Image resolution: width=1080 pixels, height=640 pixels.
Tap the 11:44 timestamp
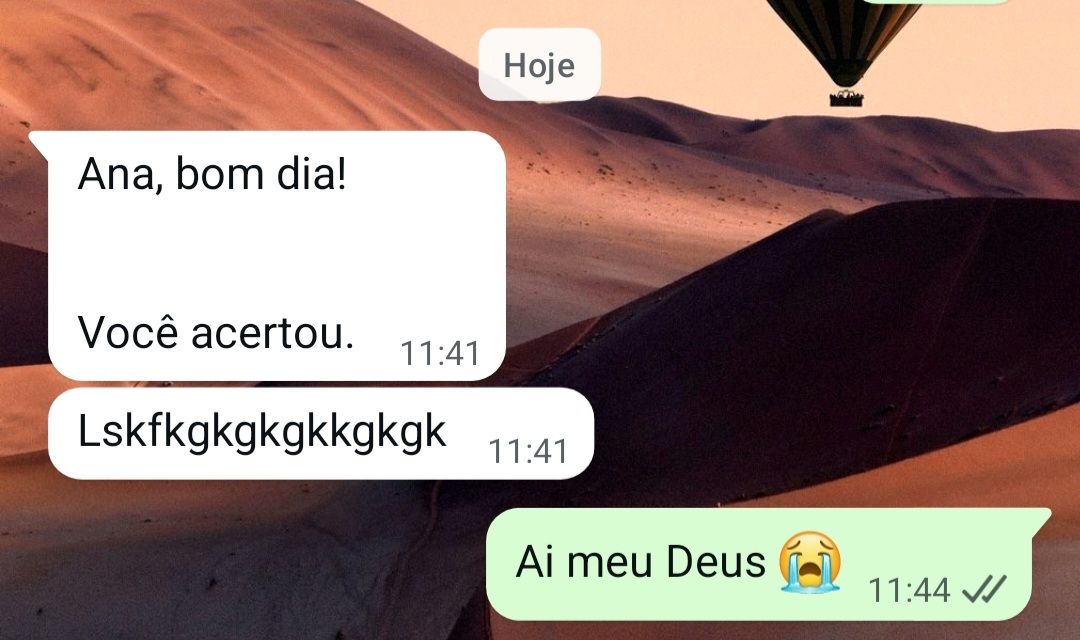909,590
